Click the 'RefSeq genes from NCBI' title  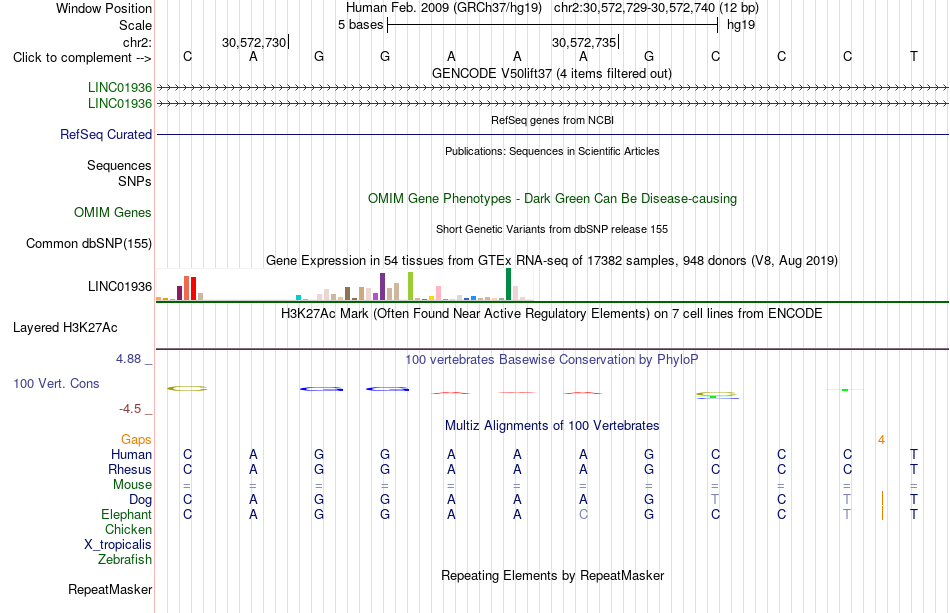pyautogui.click(x=552, y=120)
